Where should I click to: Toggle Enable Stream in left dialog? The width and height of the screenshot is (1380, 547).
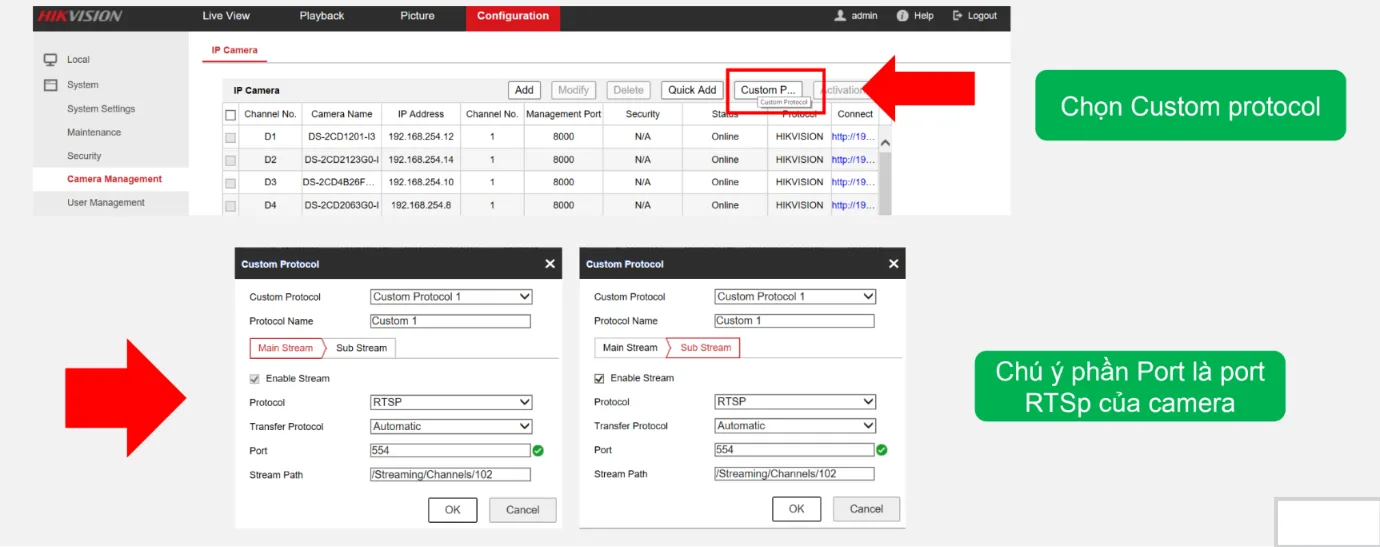[x=255, y=379]
